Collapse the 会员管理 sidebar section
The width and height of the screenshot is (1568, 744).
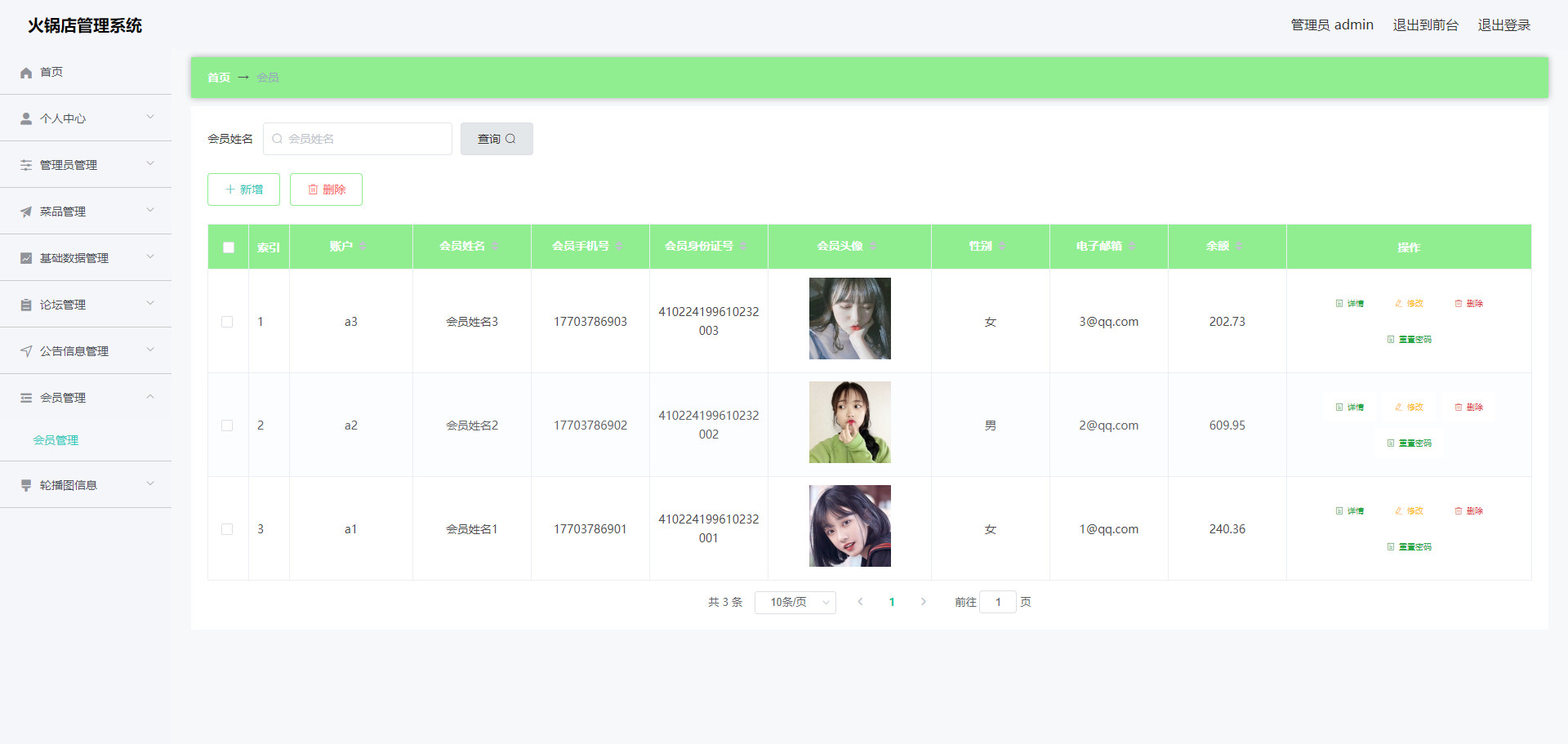click(x=86, y=398)
